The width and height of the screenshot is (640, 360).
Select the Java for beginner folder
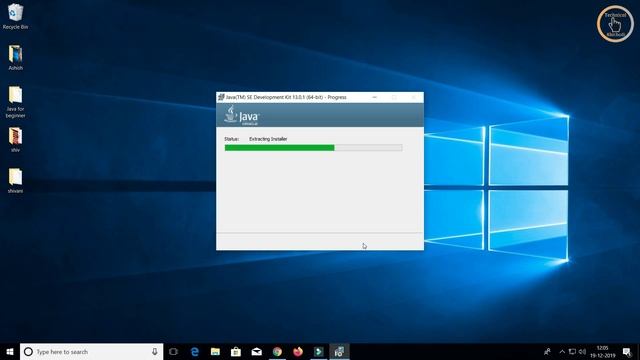tap(16, 102)
